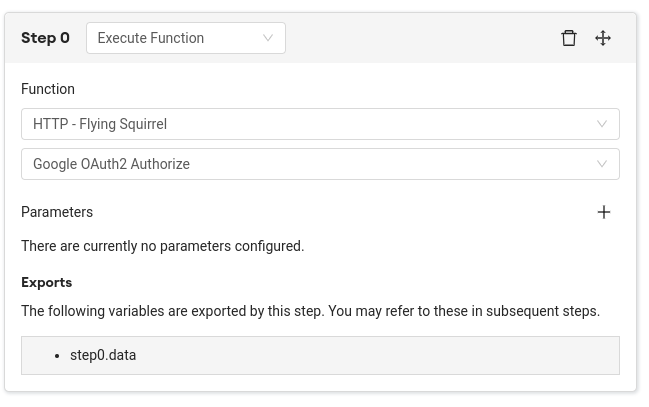Click the Function section label
Image resolution: width=649 pixels, height=407 pixels.
pos(48,89)
